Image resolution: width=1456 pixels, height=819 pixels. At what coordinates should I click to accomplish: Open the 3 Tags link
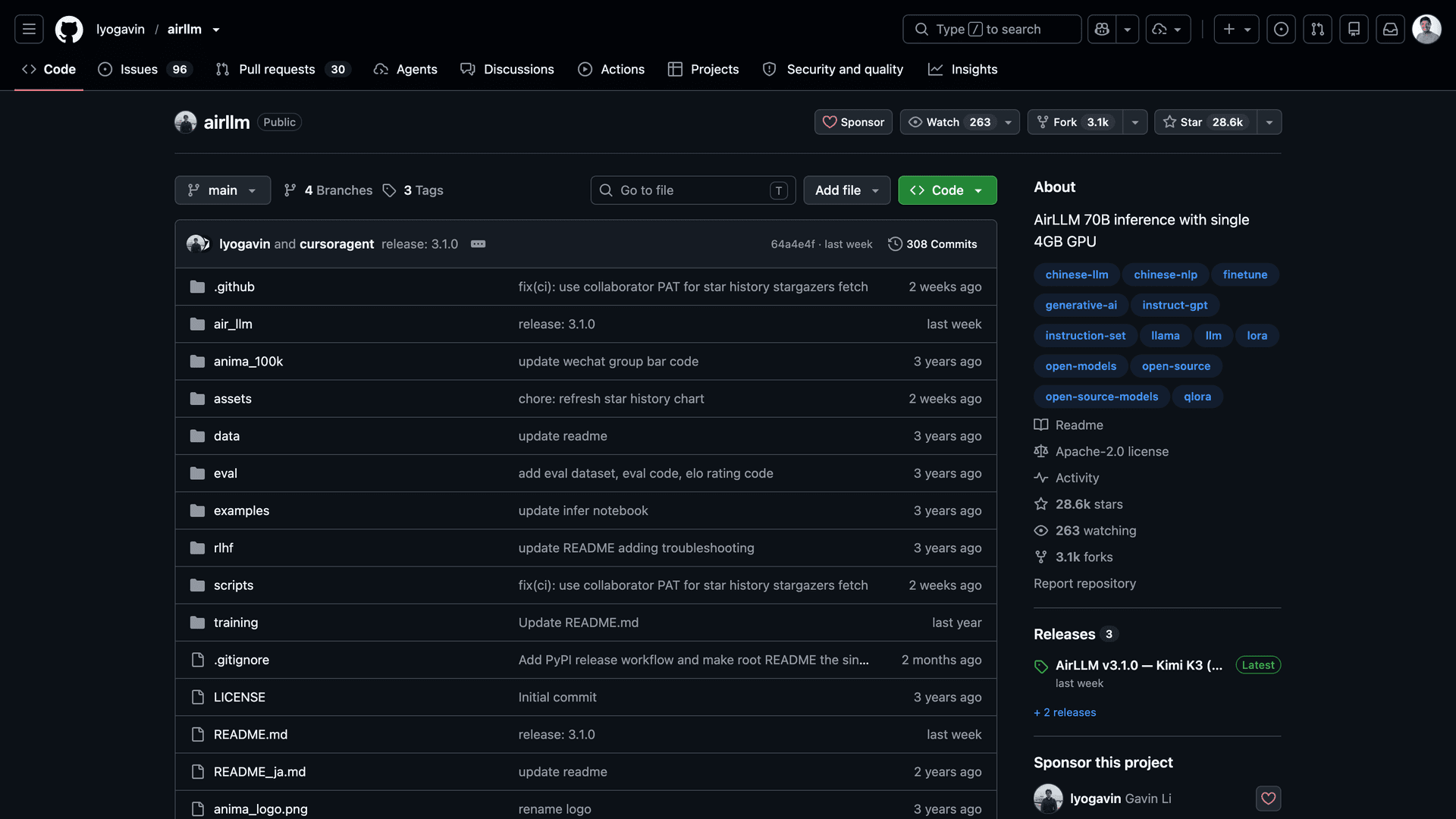pos(413,190)
